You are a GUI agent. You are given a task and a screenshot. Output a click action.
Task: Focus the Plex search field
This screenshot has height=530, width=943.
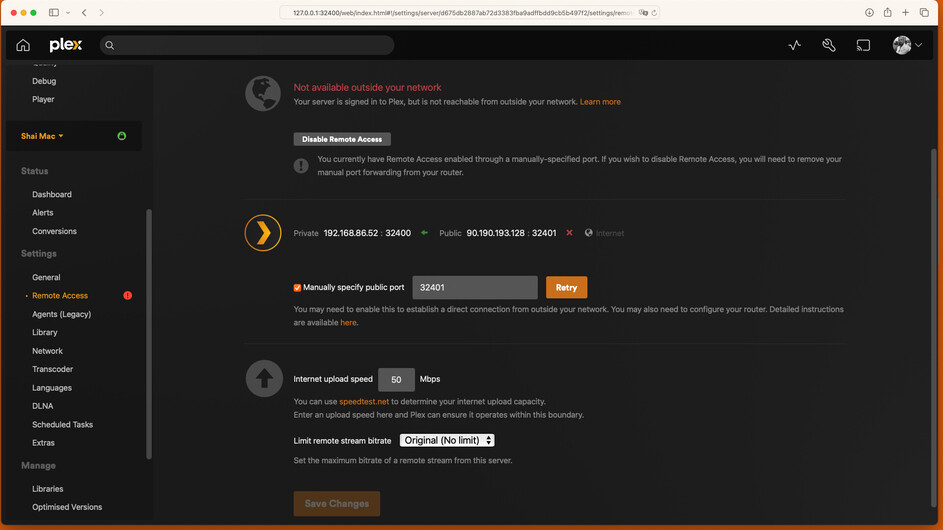click(x=247, y=45)
